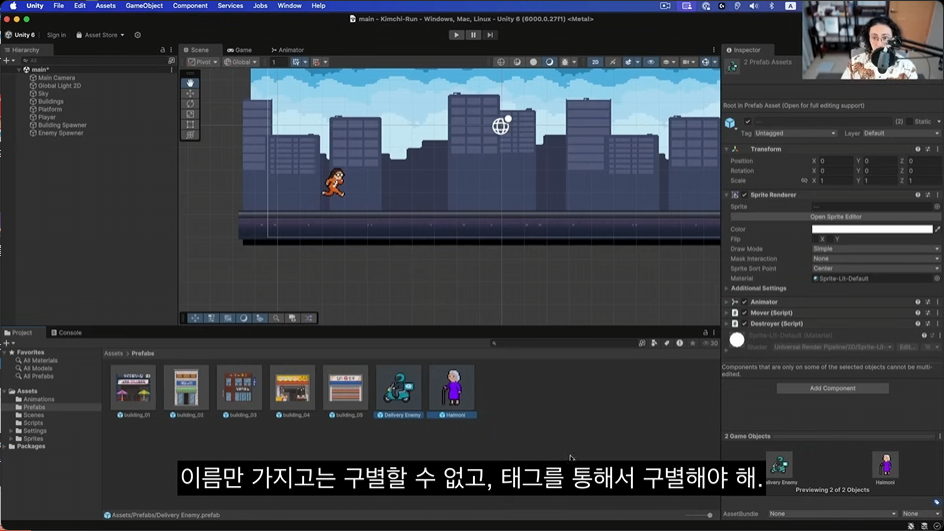Image resolution: width=944 pixels, height=531 pixels.
Task: Open the Window menu
Action: [289, 5]
